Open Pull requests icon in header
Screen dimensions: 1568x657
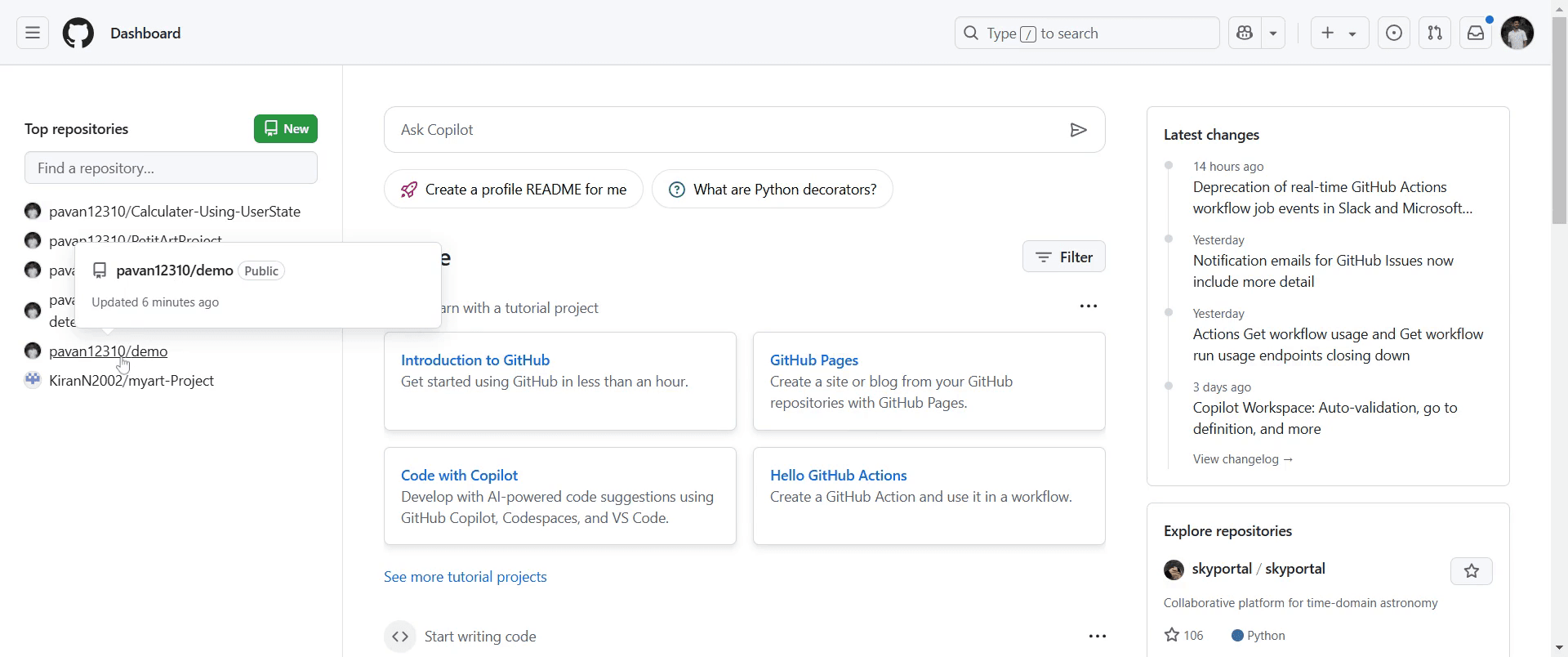pyautogui.click(x=1435, y=34)
